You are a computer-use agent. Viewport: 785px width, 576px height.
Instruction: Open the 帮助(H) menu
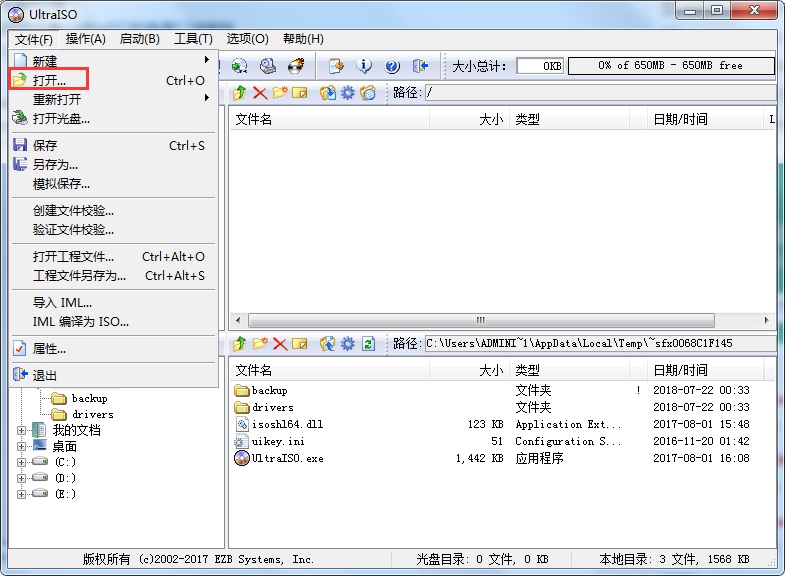303,39
